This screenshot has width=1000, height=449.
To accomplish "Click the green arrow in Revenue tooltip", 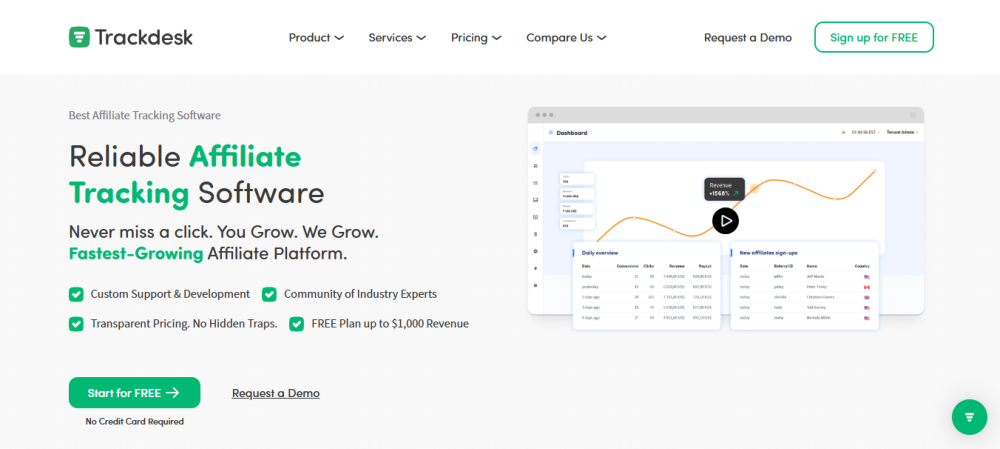I will click(737, 194).
